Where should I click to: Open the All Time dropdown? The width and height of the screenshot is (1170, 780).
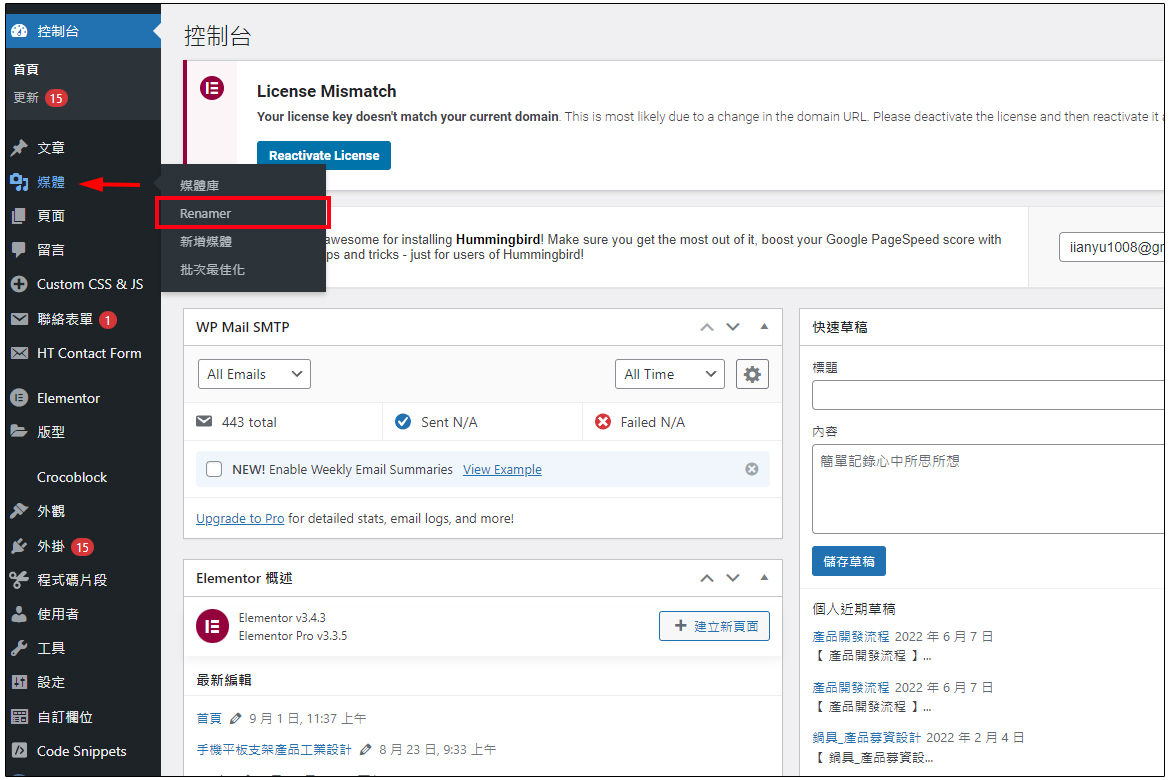point(669,374)
